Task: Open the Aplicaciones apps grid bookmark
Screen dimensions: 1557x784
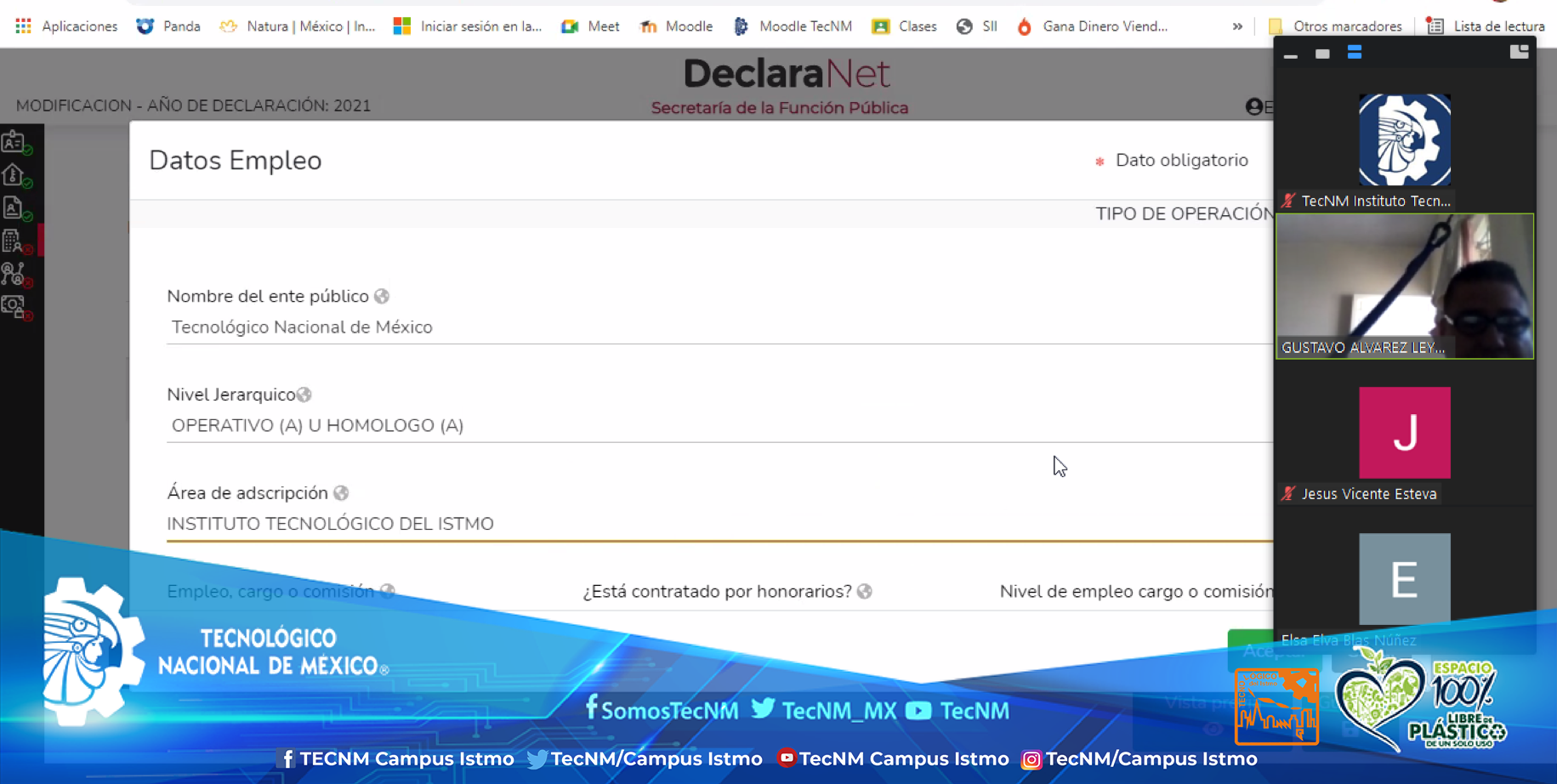Action: pos(66,26)
